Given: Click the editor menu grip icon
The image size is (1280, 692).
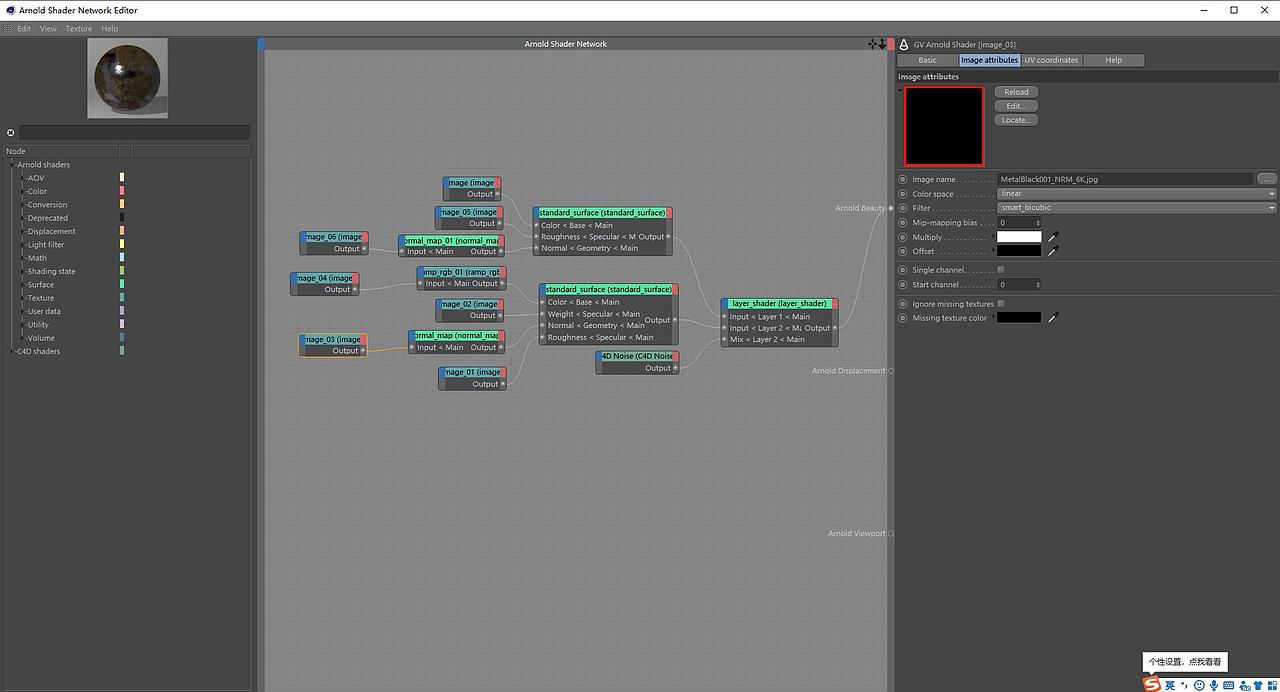Looking at the screenshot, I should [x=10, y=29].
